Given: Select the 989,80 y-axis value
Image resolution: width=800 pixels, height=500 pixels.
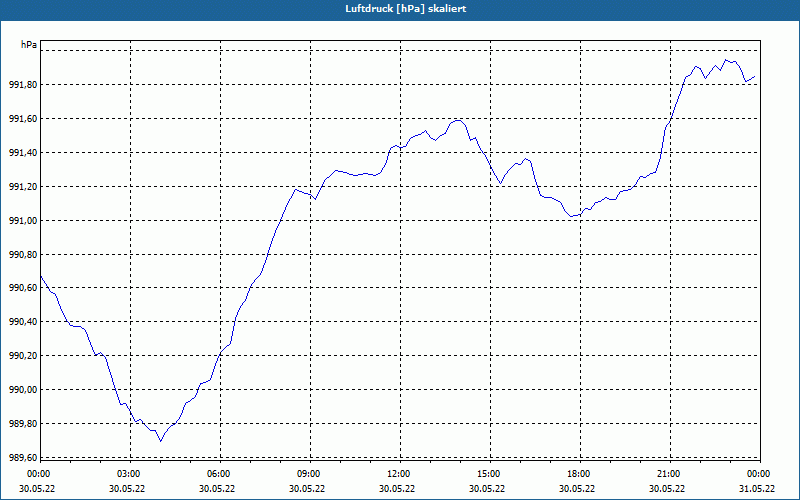Looking at the screenshot, I should click(23, 423).
